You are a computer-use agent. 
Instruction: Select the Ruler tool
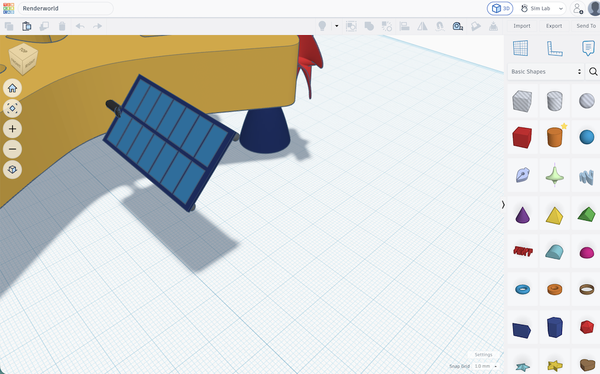[554, 48]
